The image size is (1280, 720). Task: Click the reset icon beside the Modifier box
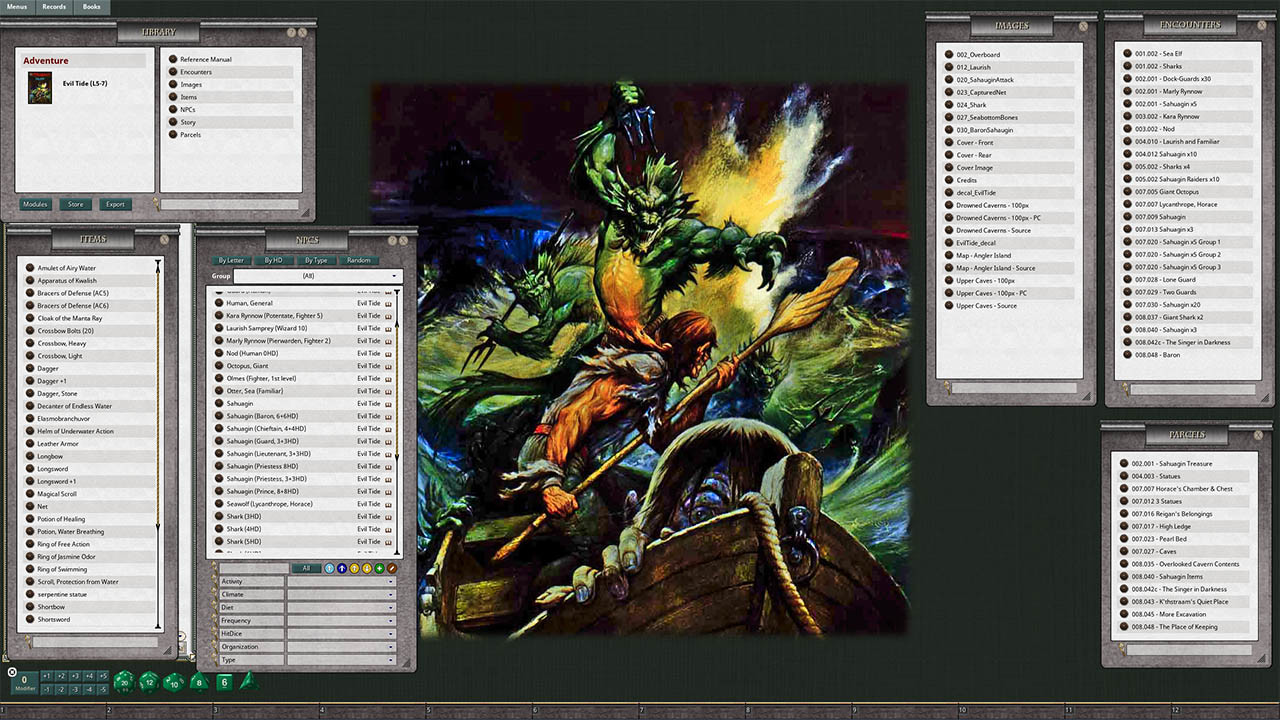(x=10, y=671)
